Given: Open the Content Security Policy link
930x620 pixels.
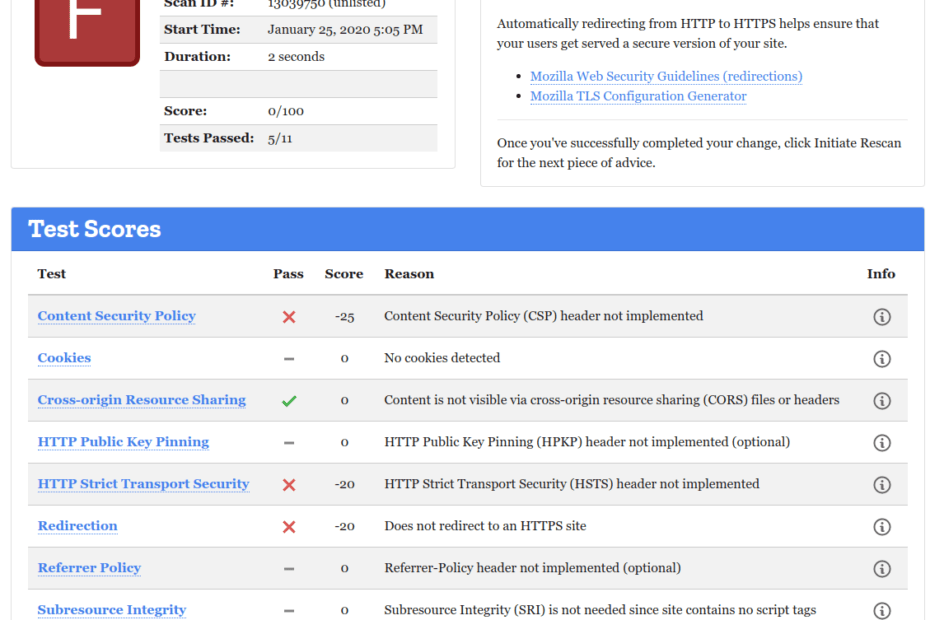Looking at the screenshot, I should point(116,316).
